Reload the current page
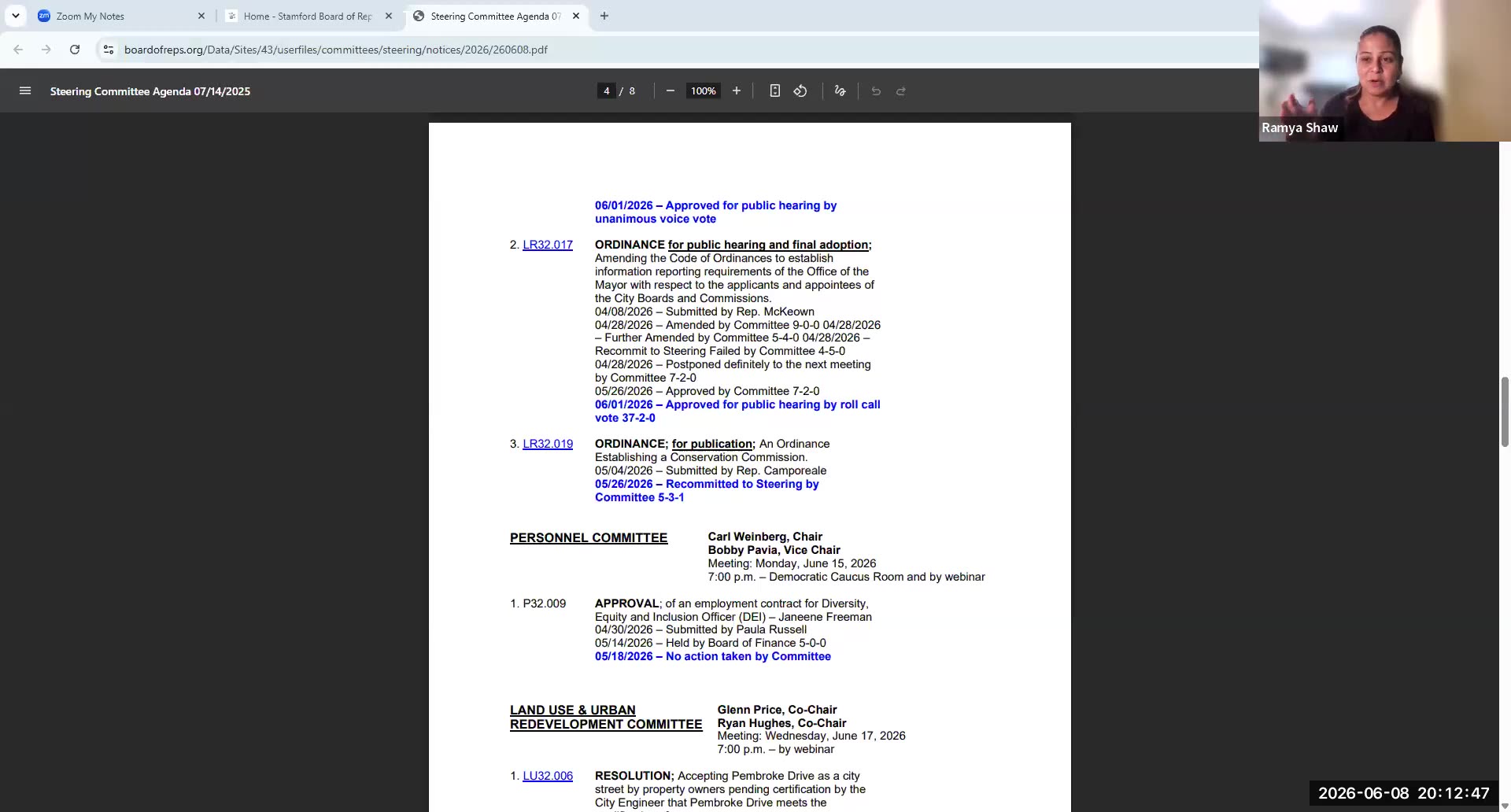Image resolution: width=1511 pixels, height=812 pixels. pyautogui.click(x=75, y=50)
